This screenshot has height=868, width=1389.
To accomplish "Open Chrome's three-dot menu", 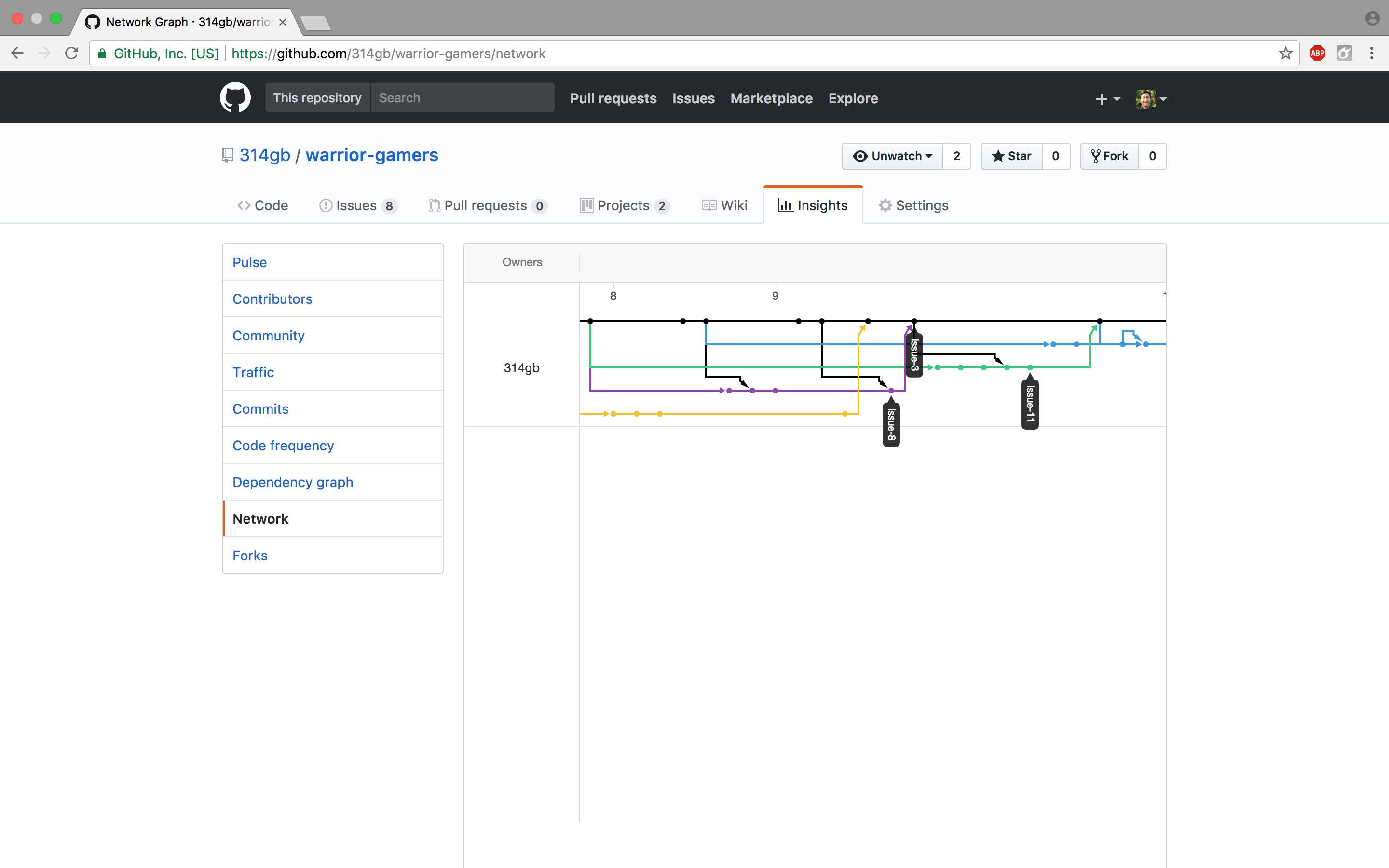I will [x=1371, y=54].
